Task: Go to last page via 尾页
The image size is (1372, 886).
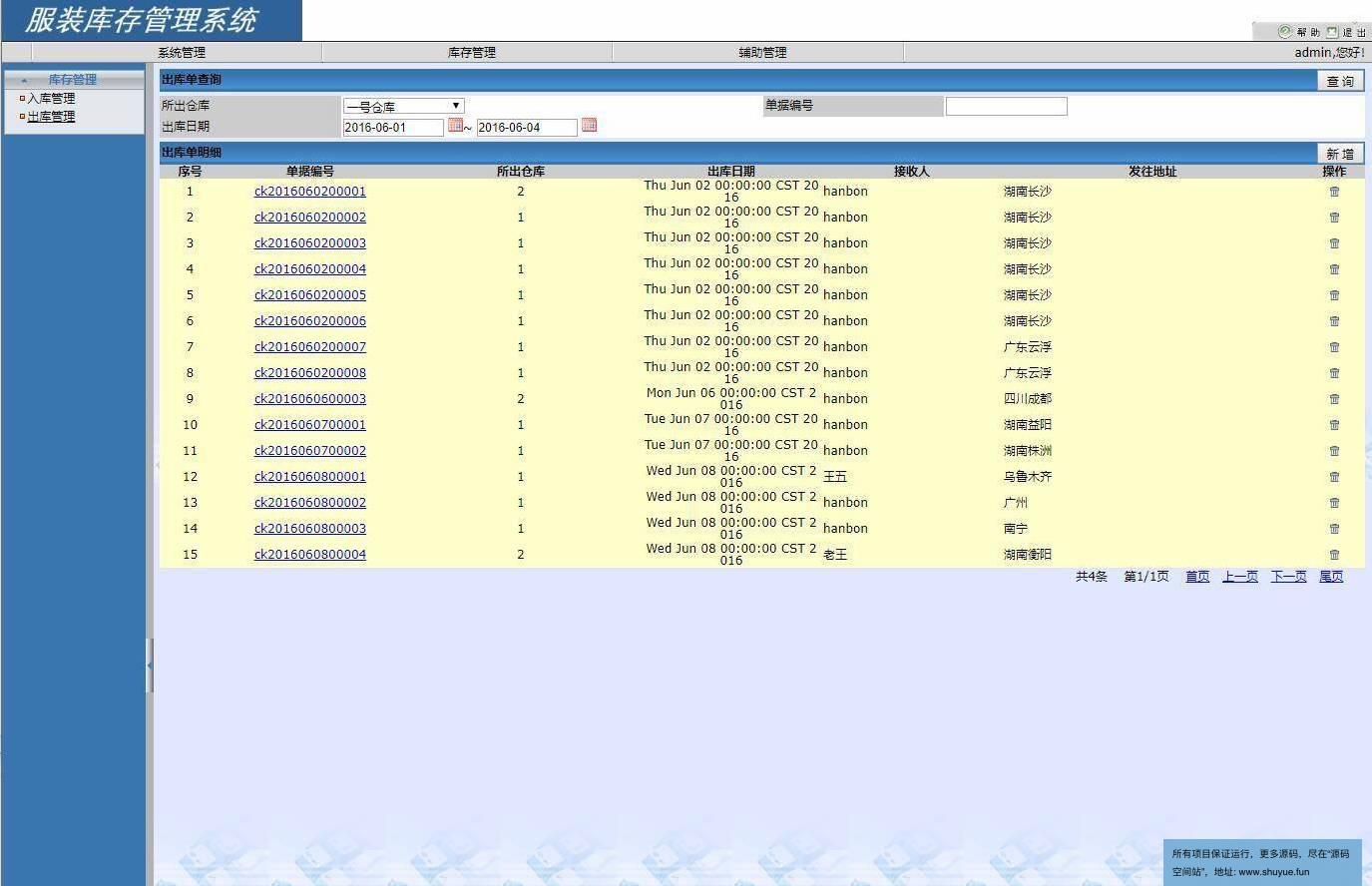Action: (x=1331, y=577)
